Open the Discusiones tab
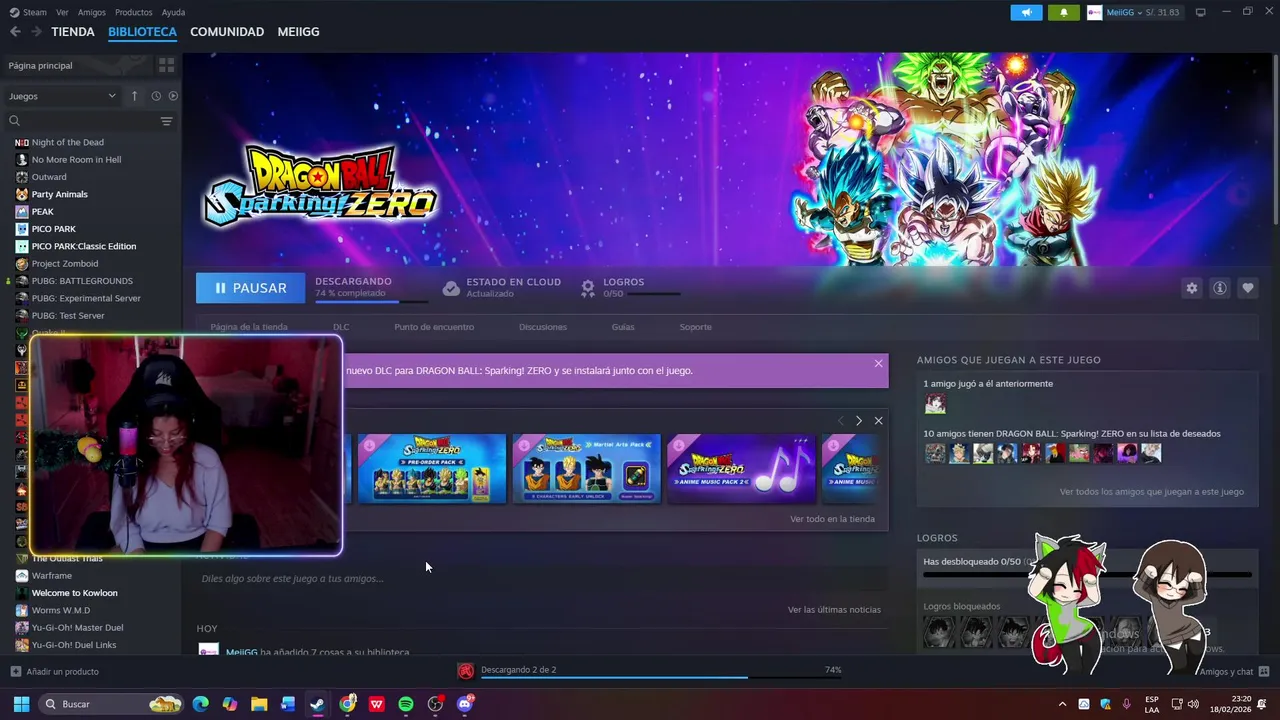This screenshot has width=1280, height=720. (543, 327)
